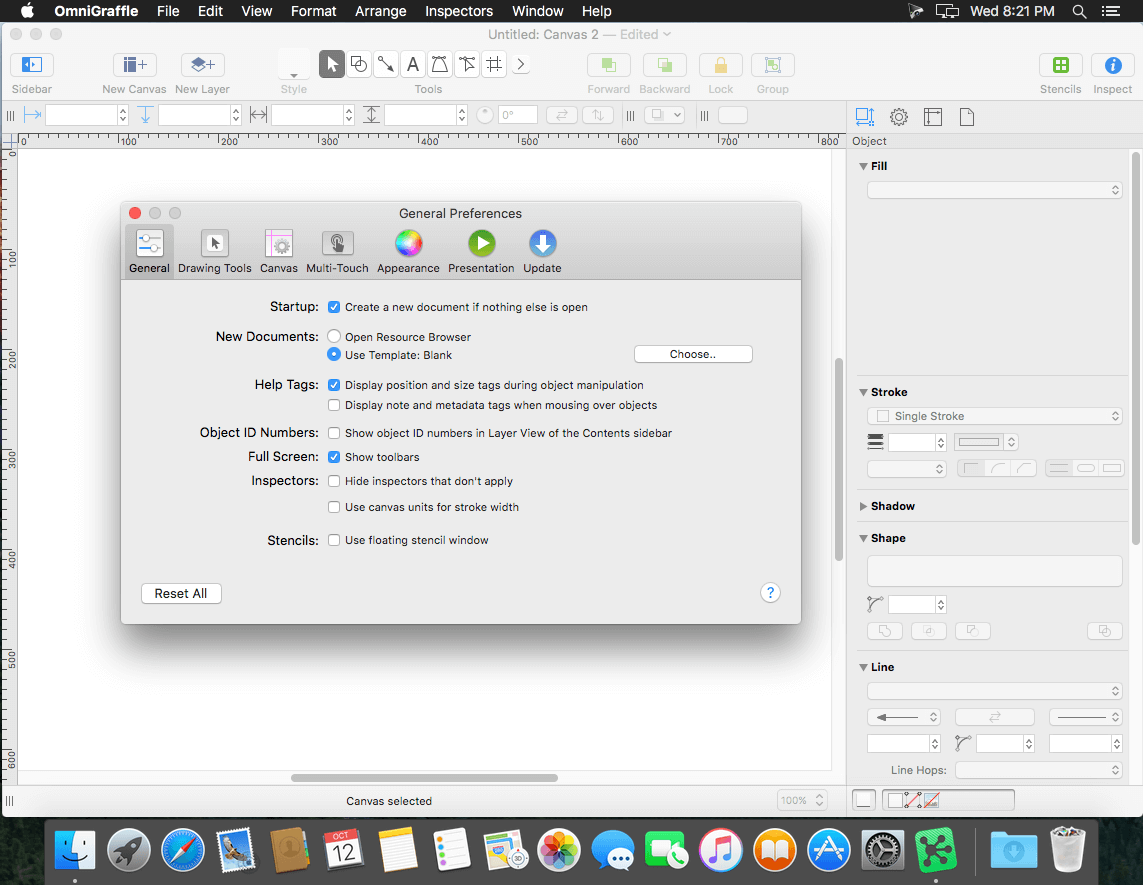The height and width of the screenshot is (885, 1143).
Task: Switch to Drawing Tools preferences tab
Action: tap(214, 252)
